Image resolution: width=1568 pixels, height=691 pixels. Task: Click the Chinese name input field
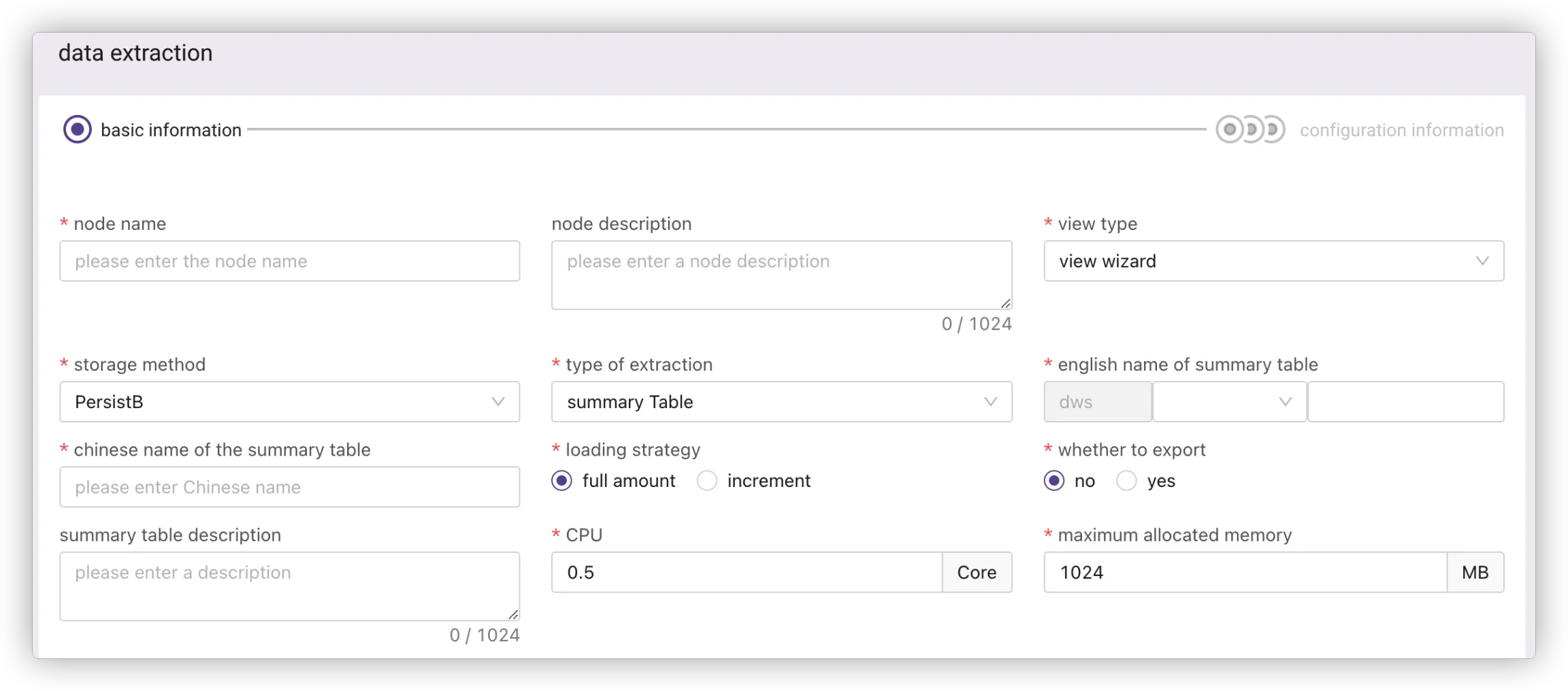pos(289,487)
